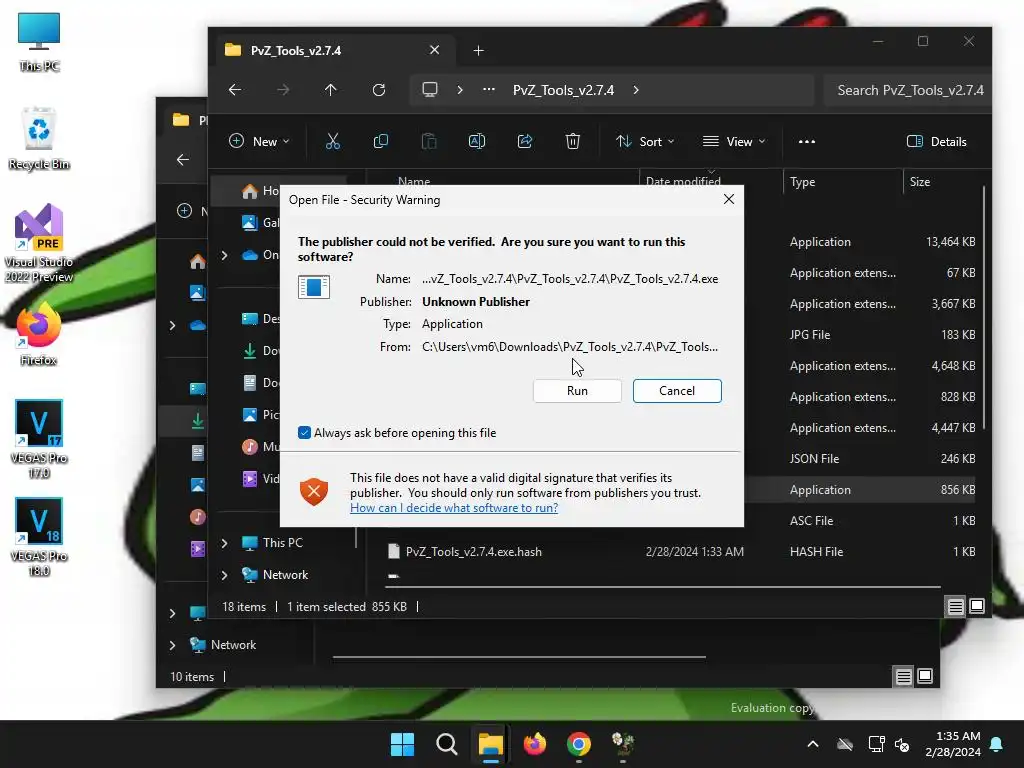The image size is (1024, 768).
Task: Click the Delete trash icon in Explorer toolbar
Action: click(573, 141)
